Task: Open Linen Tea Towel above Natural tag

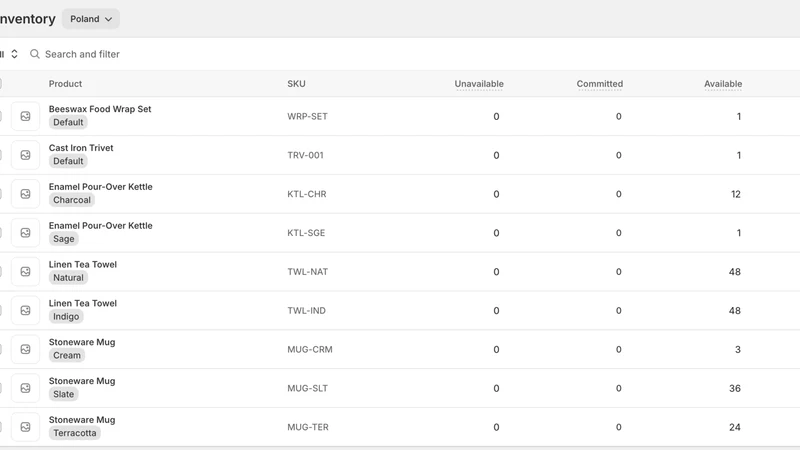Action: tap(83, 264)
